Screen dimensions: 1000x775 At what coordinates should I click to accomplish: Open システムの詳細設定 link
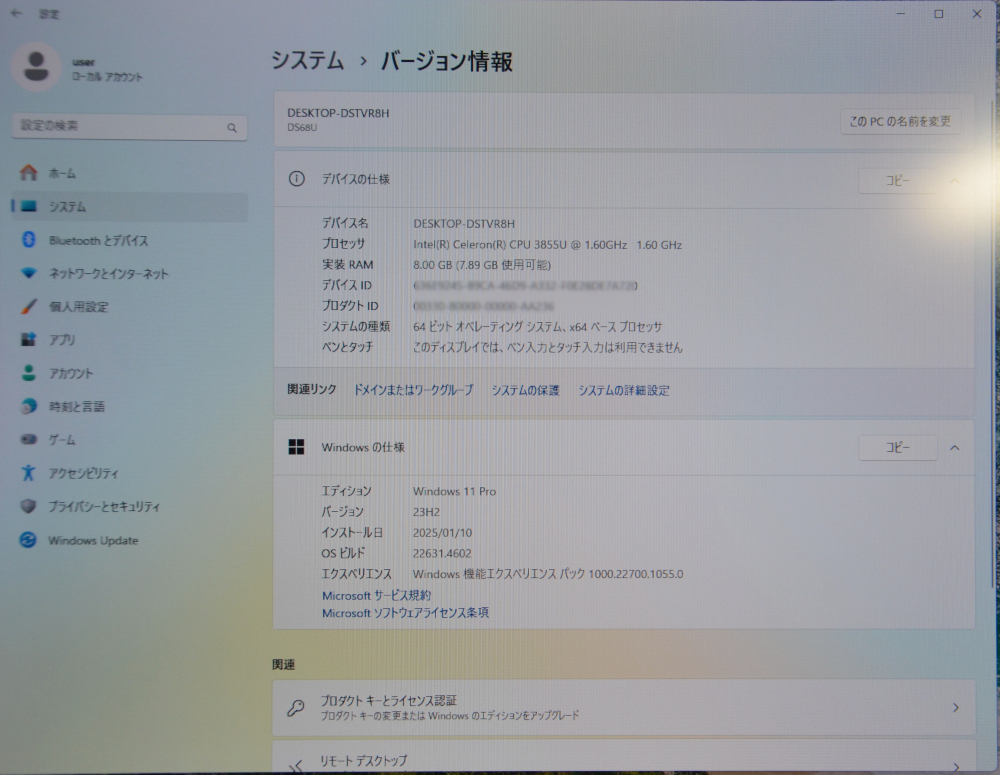(624, 390)
